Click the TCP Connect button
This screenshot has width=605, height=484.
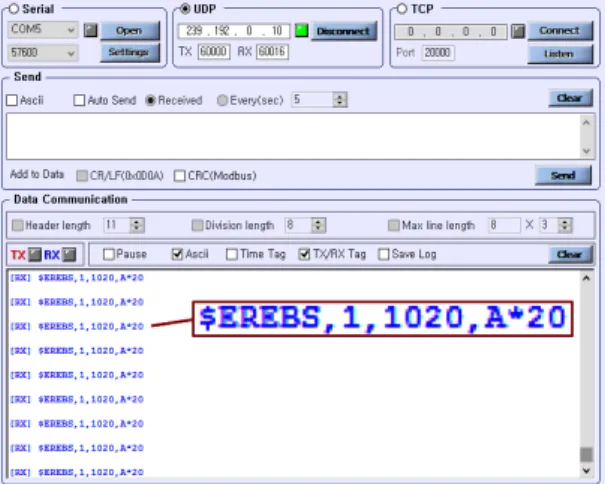click(x=560, y=31)
